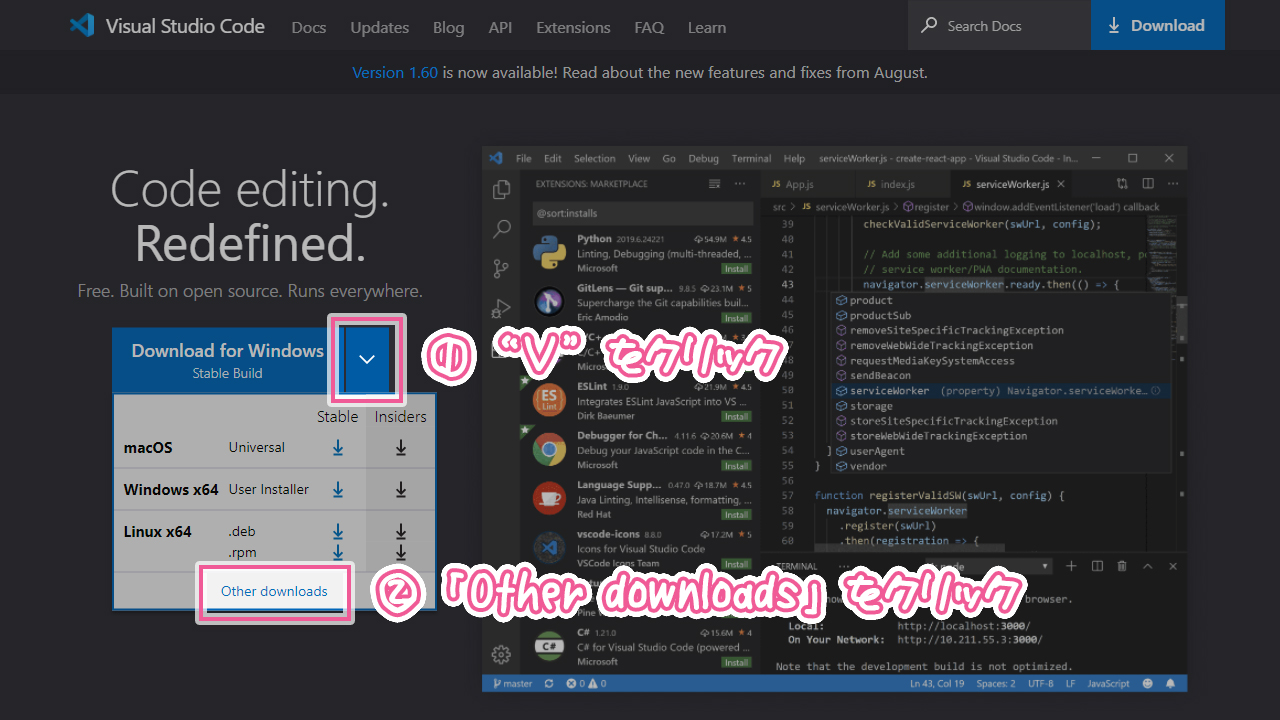Click master branch in status bar
1280x720 pixels.
pos(511,684)
